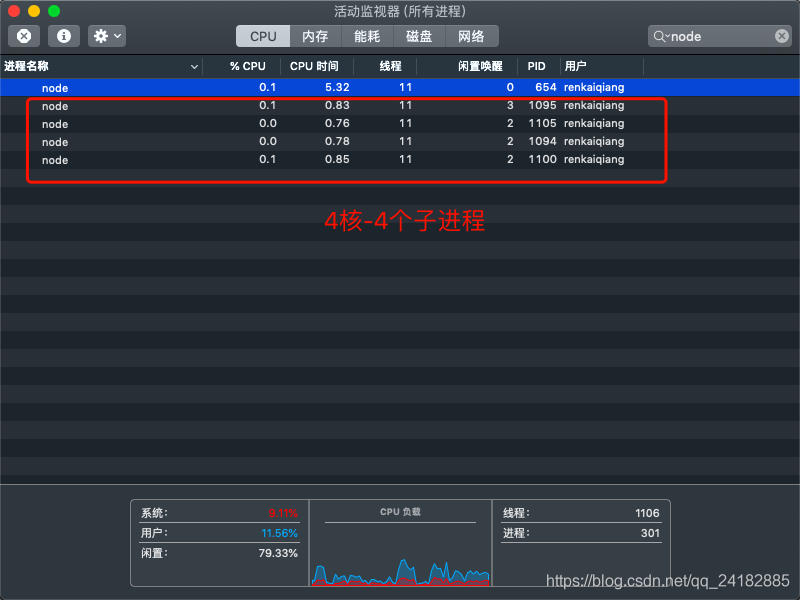
Task: Select the node process with PID 1095
Action: (x=400, y=106)
